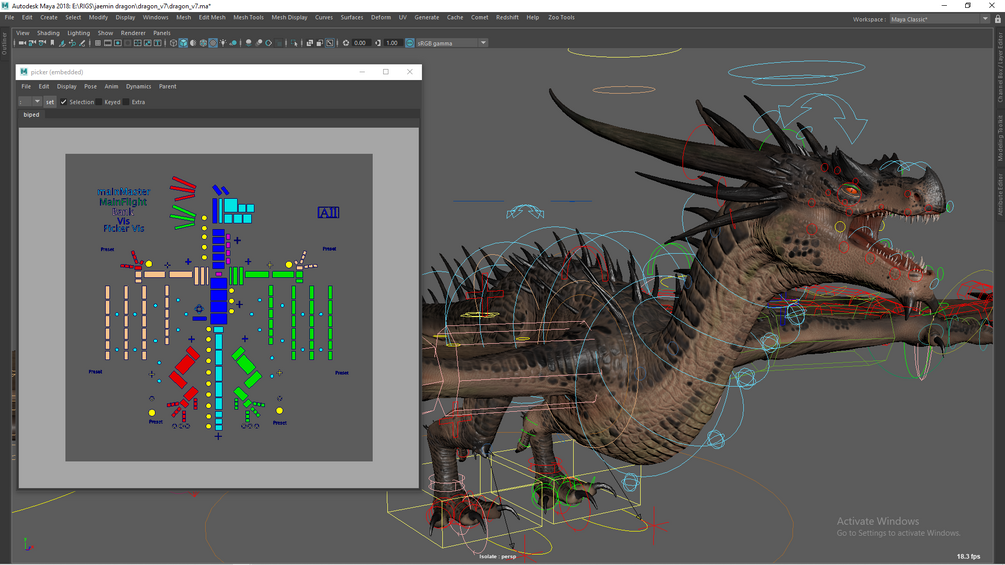This screenshot has width=1005, height=565.
Task: Click the yellow-filled mainMaster text in picker
Action: pos(123,191)
